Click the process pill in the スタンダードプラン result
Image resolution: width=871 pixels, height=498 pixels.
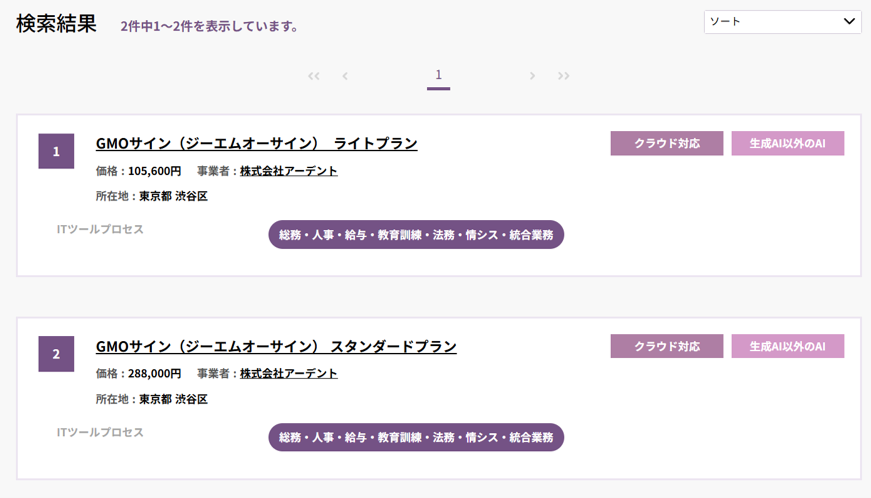coord(416,437)
